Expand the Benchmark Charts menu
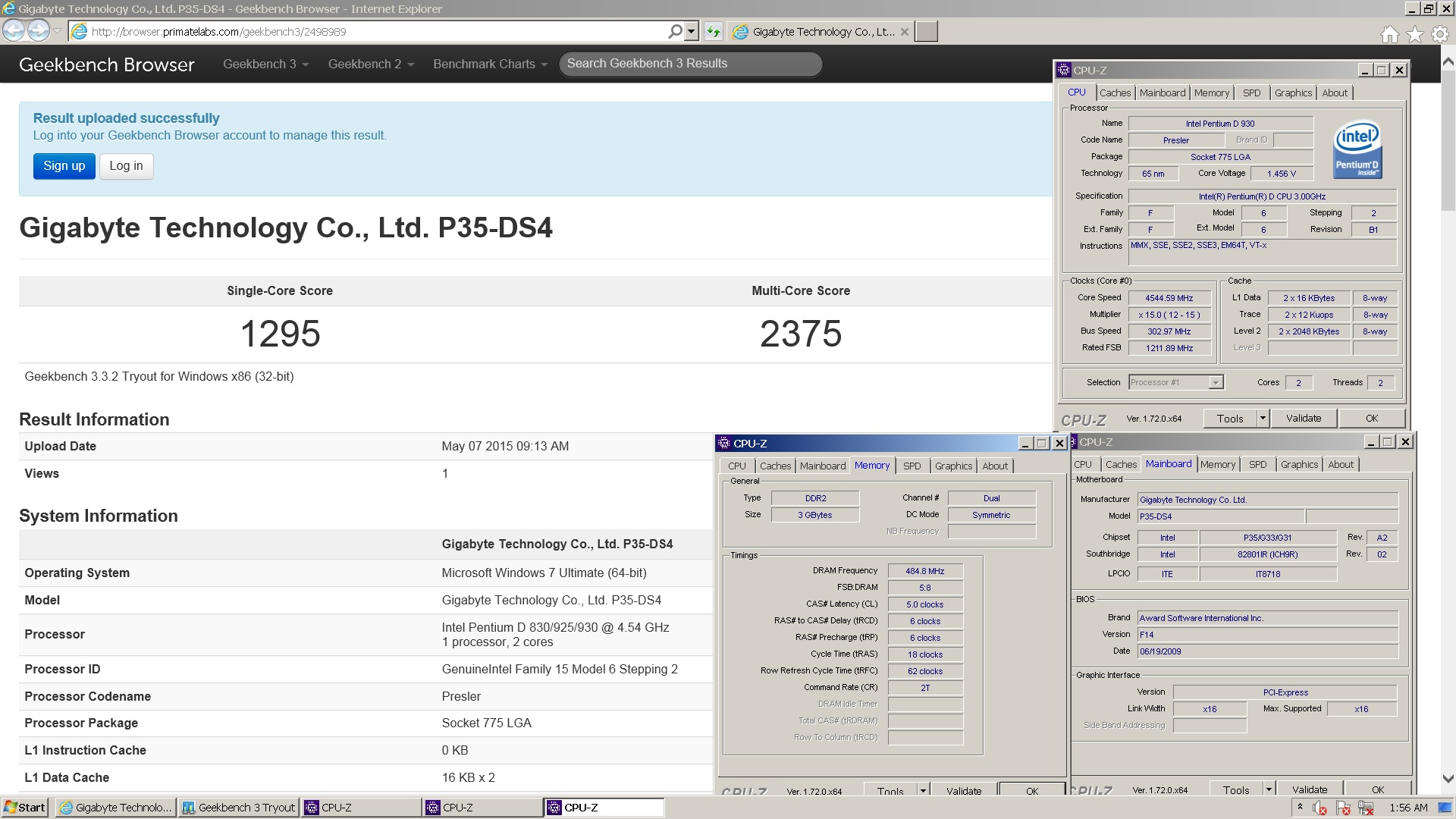This screenshot has width=1456, height=819. coord(490,64)
